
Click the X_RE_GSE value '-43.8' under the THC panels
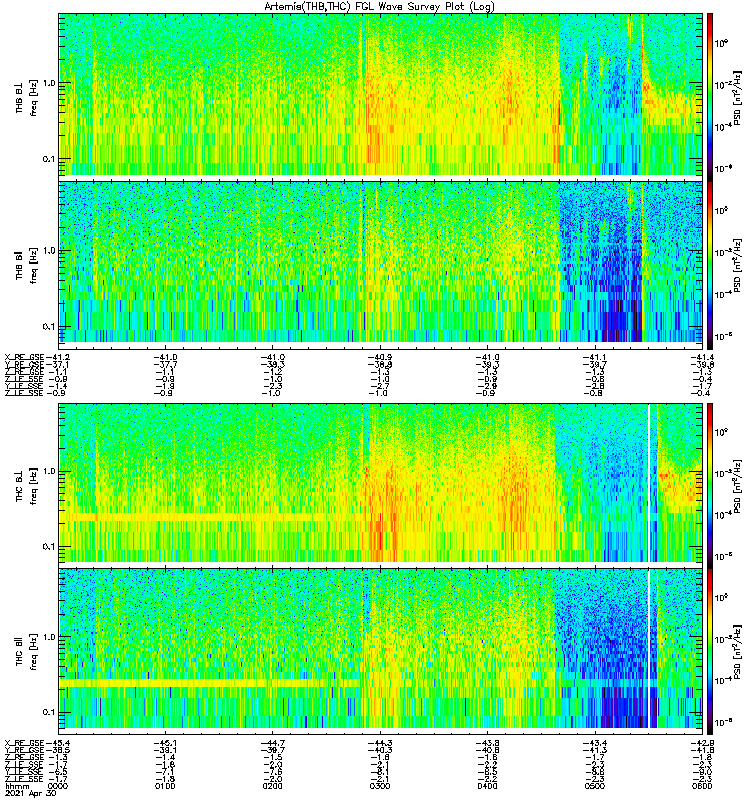click(487, 743)
